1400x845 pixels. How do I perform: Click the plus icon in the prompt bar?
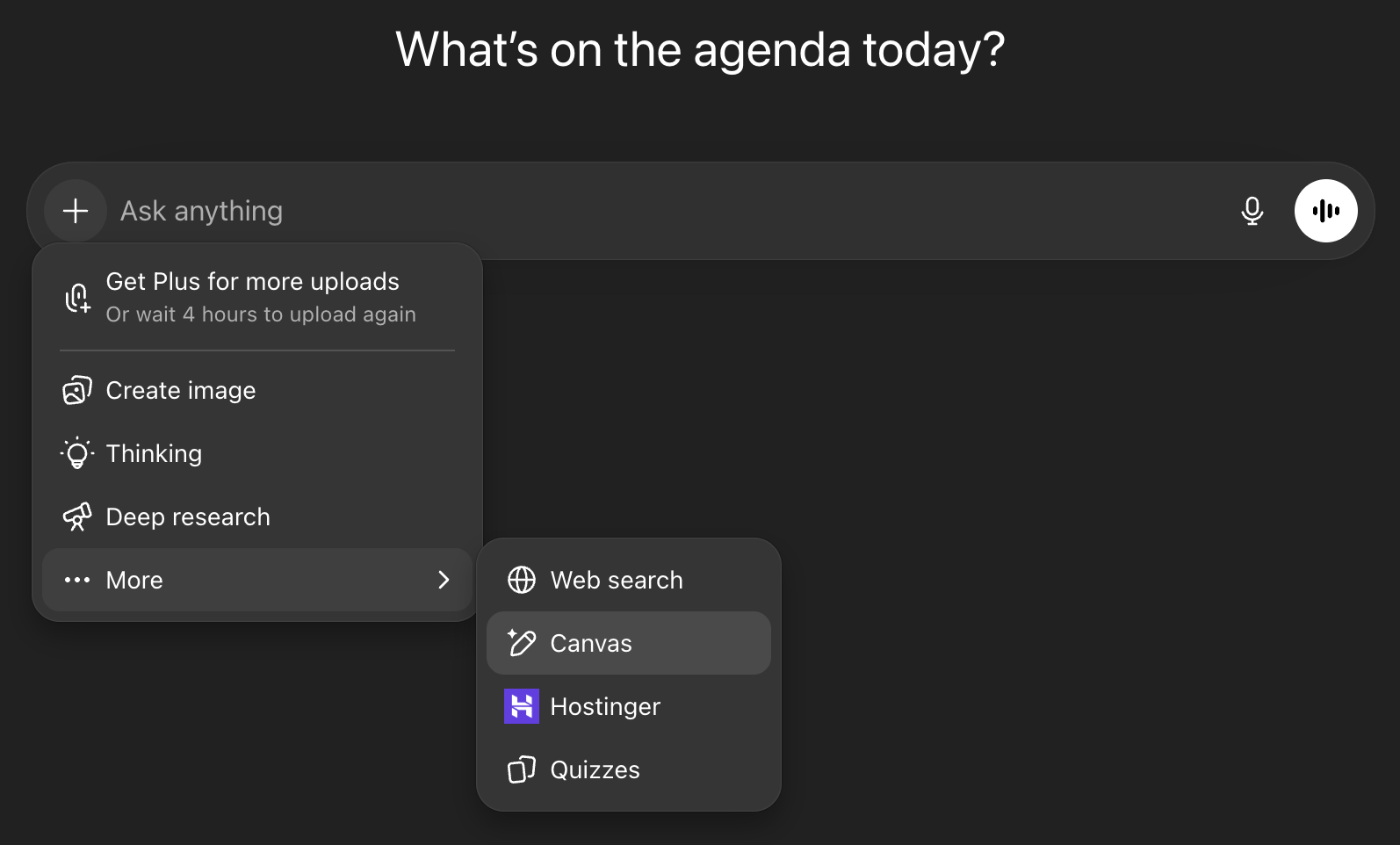(x=75, y=211)
